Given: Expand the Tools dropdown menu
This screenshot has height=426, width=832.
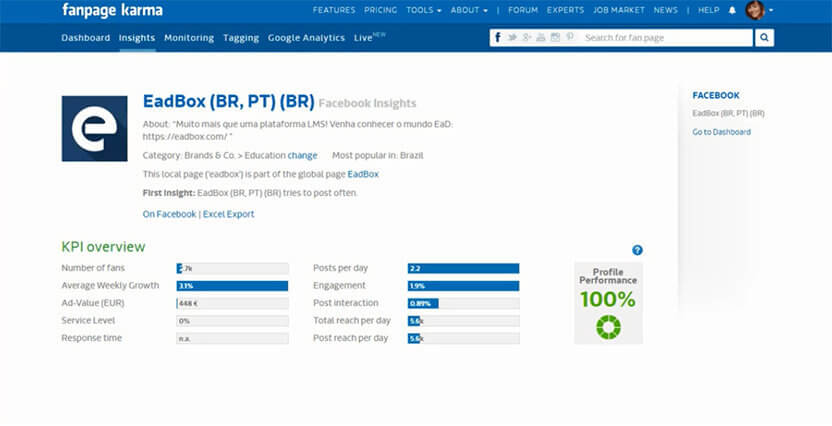Looking at the screenshot, I should coord(423,10).
